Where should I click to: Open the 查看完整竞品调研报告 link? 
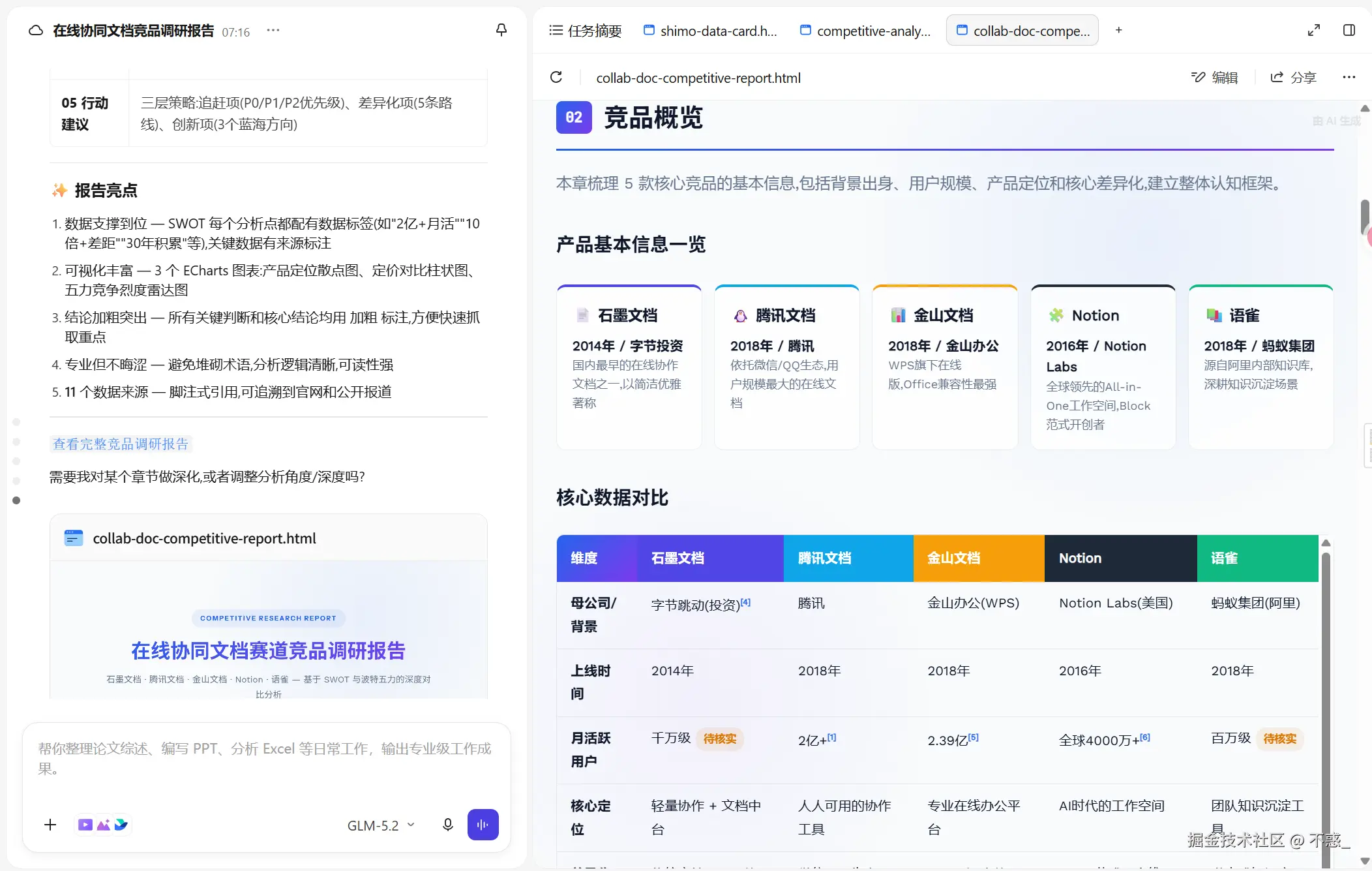[121, 444]
